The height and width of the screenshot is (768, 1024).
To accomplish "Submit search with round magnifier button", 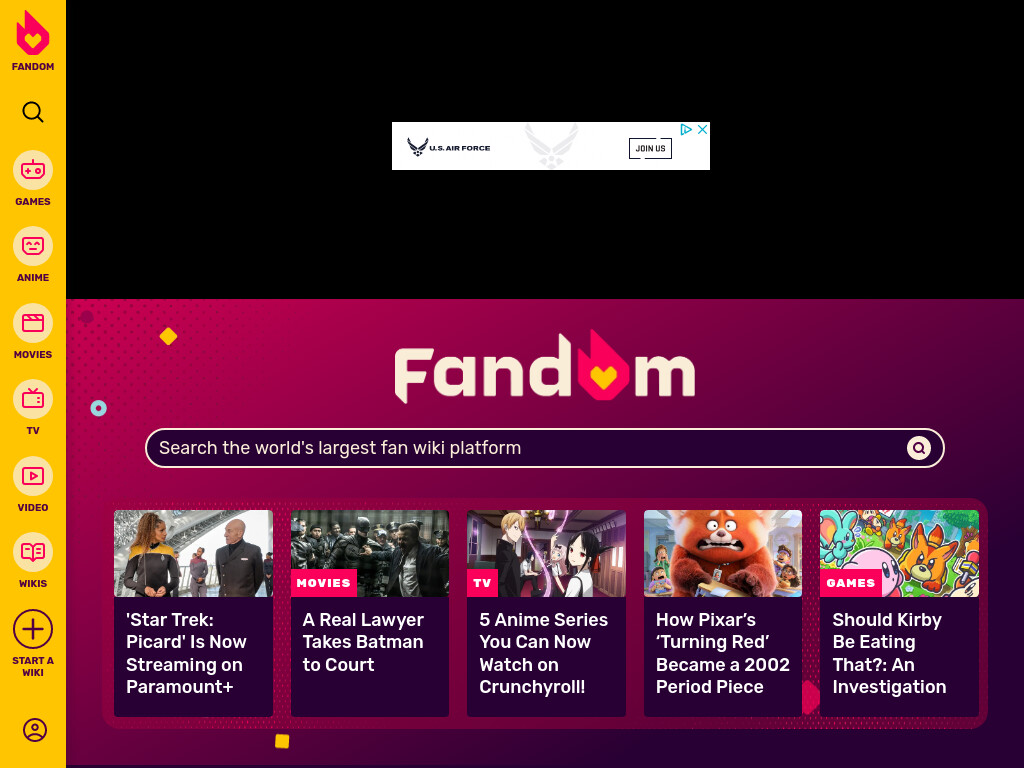I will tap(919, 448).
